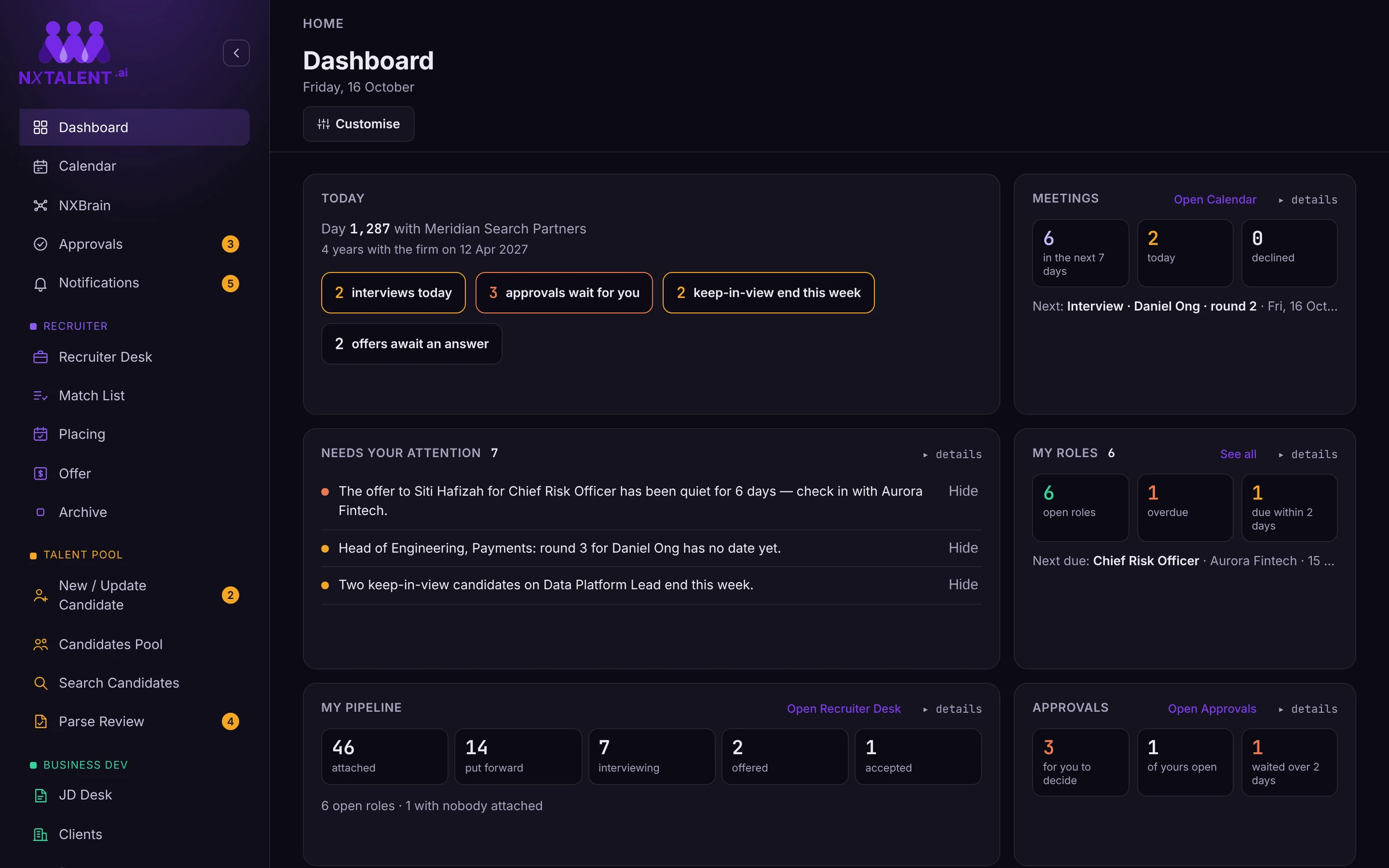Image resolution: width=1389 pixels, height=868 pixels.
Task: Click the Clients building icon
Action: point(41,834)
